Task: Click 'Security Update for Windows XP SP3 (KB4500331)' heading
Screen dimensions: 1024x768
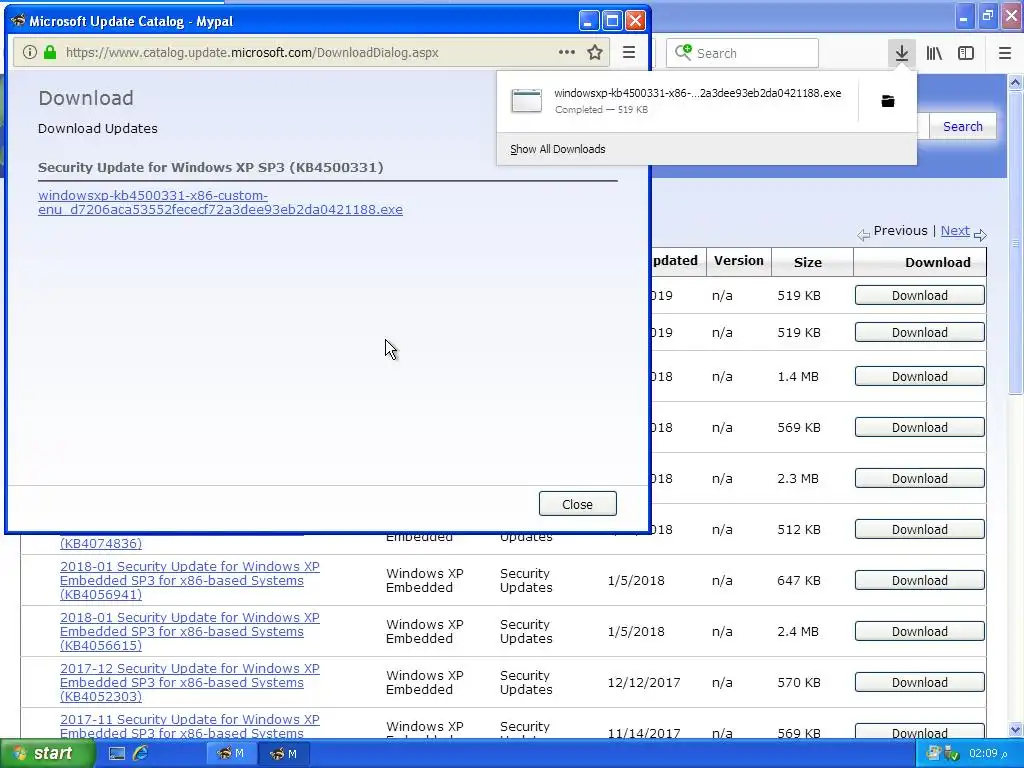Action: point(210,167)
